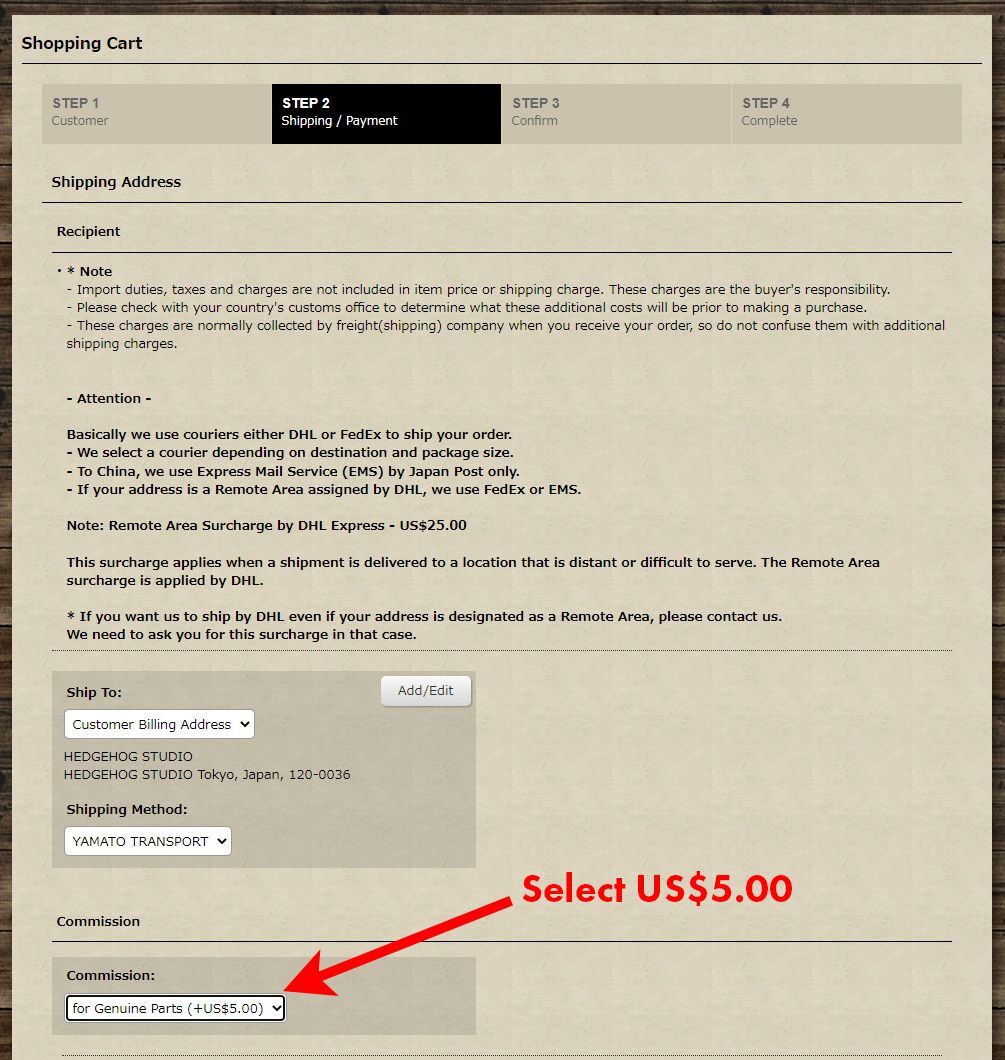
Task: Click the Shipping Address section heading
Action: click(116, 182)
